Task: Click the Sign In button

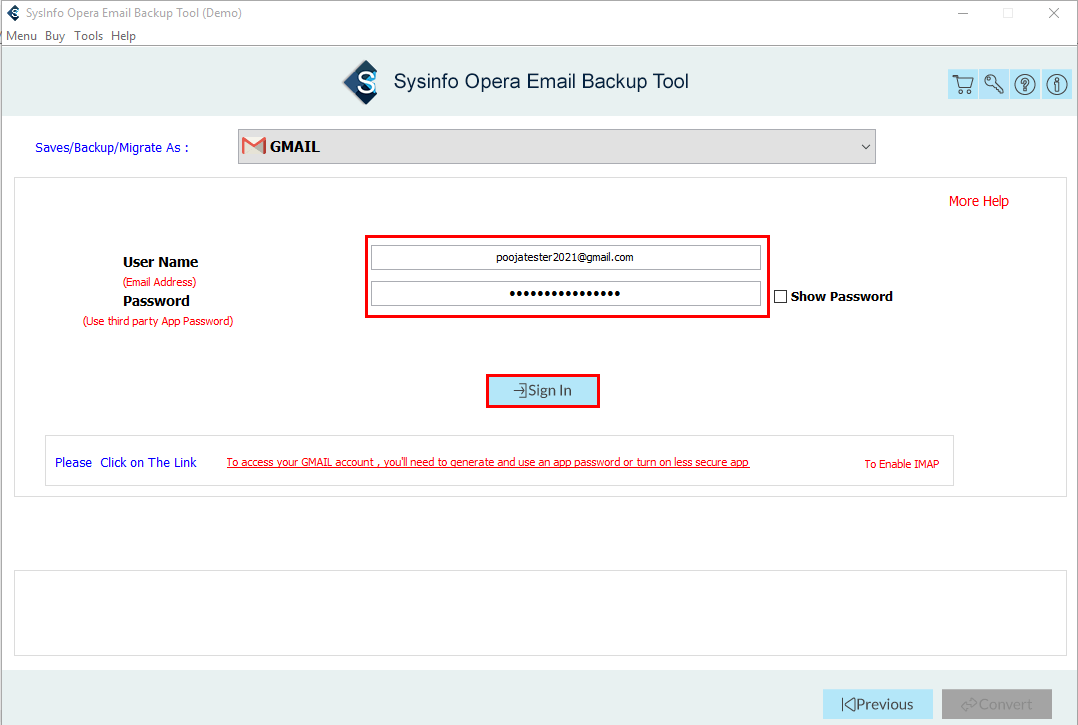Action: (x=543, y=391)
